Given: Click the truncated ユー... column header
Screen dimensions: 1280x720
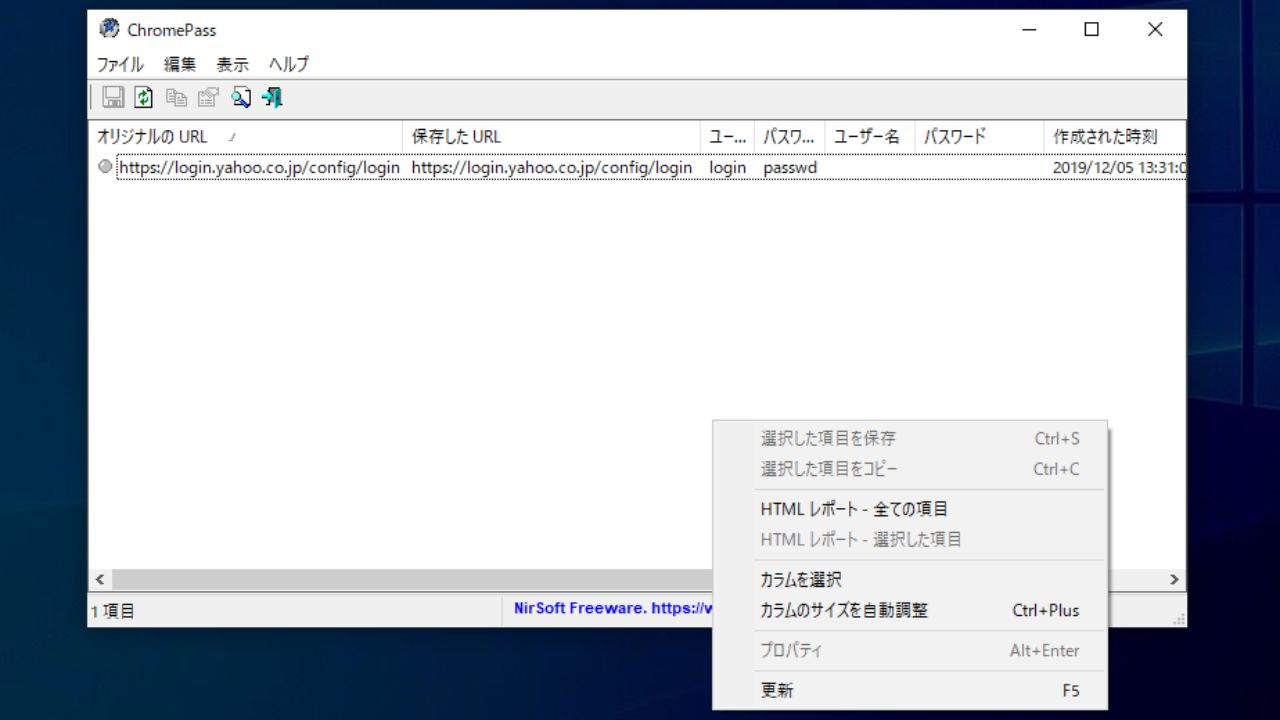Looking at the screenshot, I should tap(727, 137).
